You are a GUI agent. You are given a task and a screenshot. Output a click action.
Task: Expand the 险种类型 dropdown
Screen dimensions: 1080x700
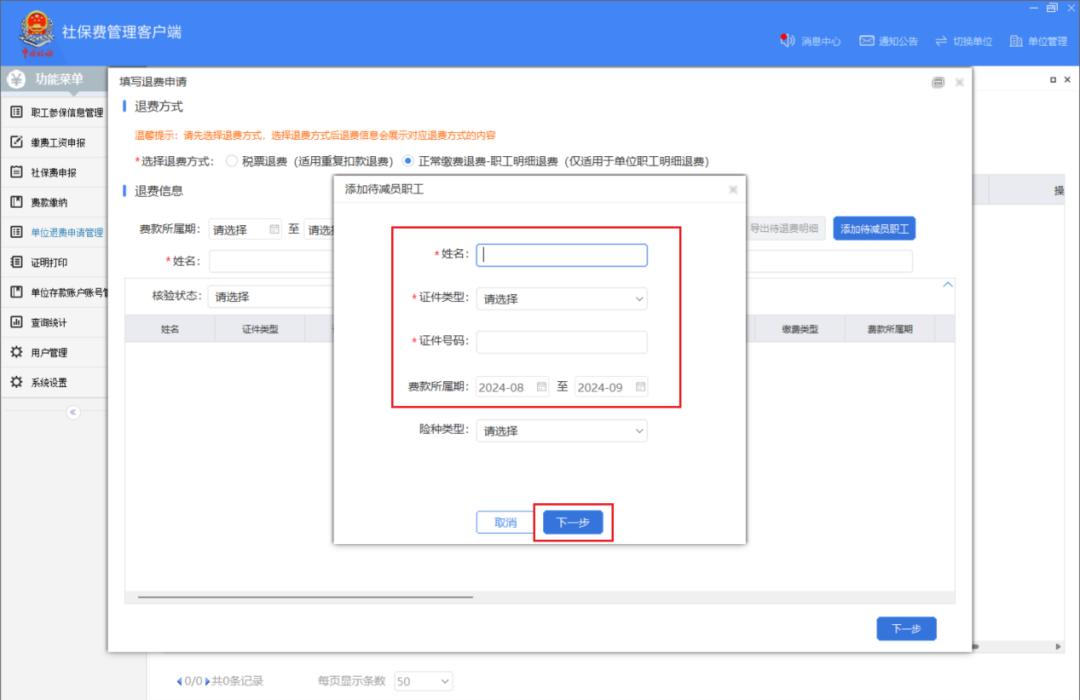[561, 431]
